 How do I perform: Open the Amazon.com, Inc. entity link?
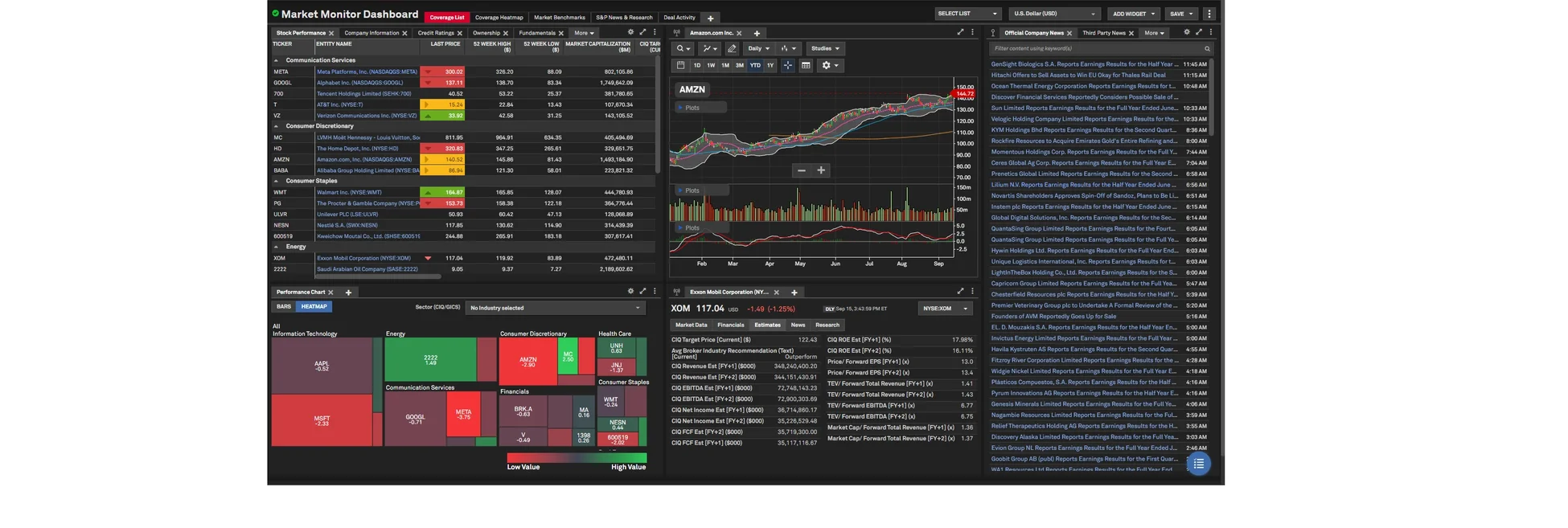(x=364, y=159)
